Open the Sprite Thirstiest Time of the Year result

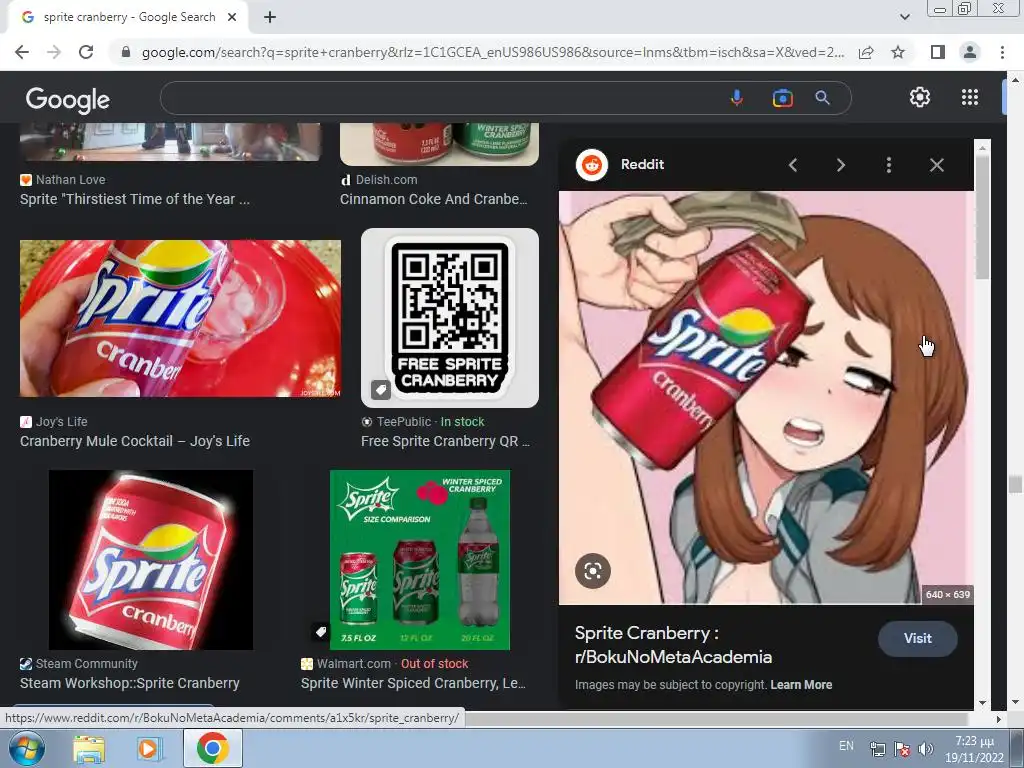click(x=135, y=199)
